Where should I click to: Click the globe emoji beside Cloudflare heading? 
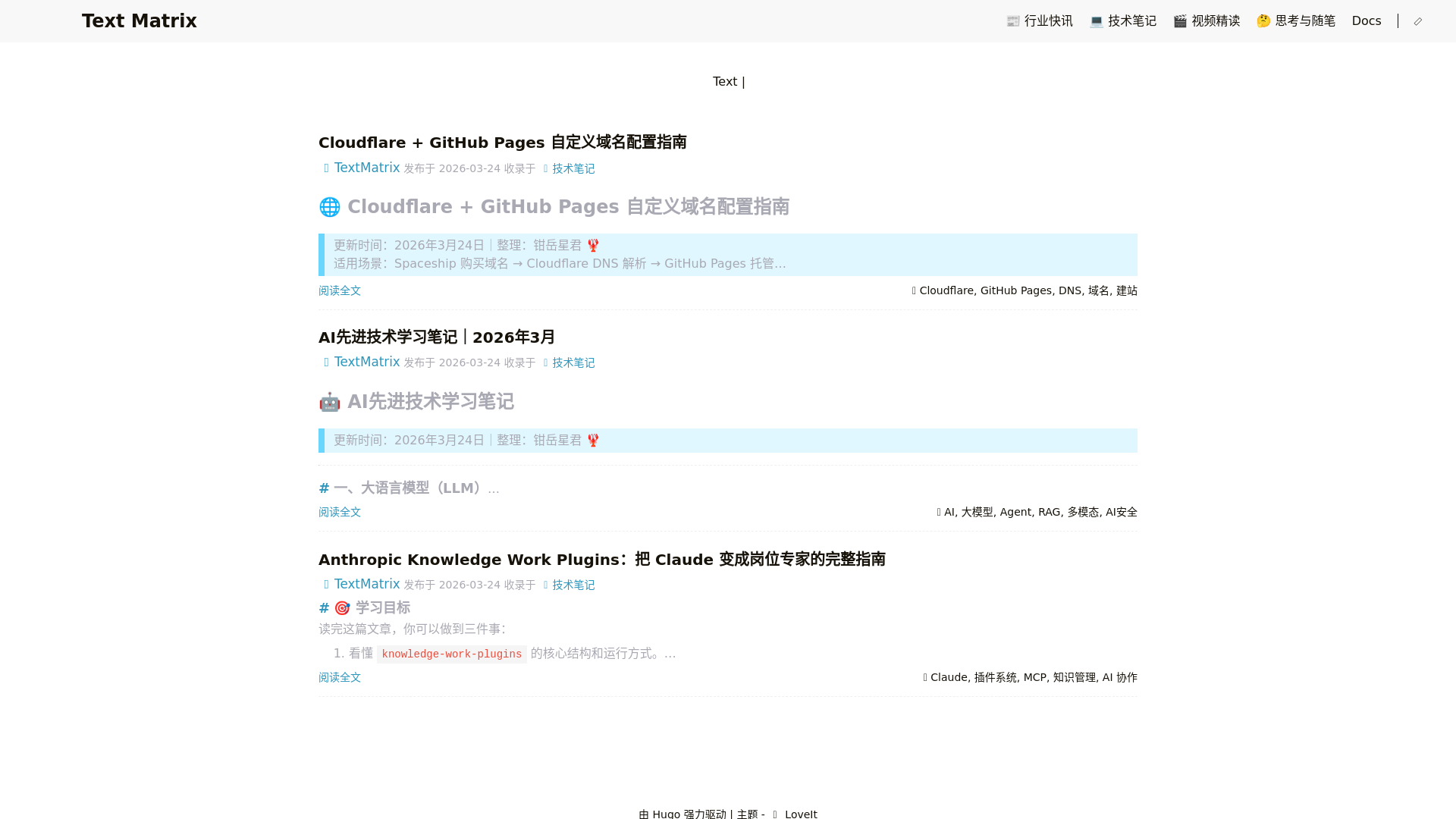click(330, 207)
